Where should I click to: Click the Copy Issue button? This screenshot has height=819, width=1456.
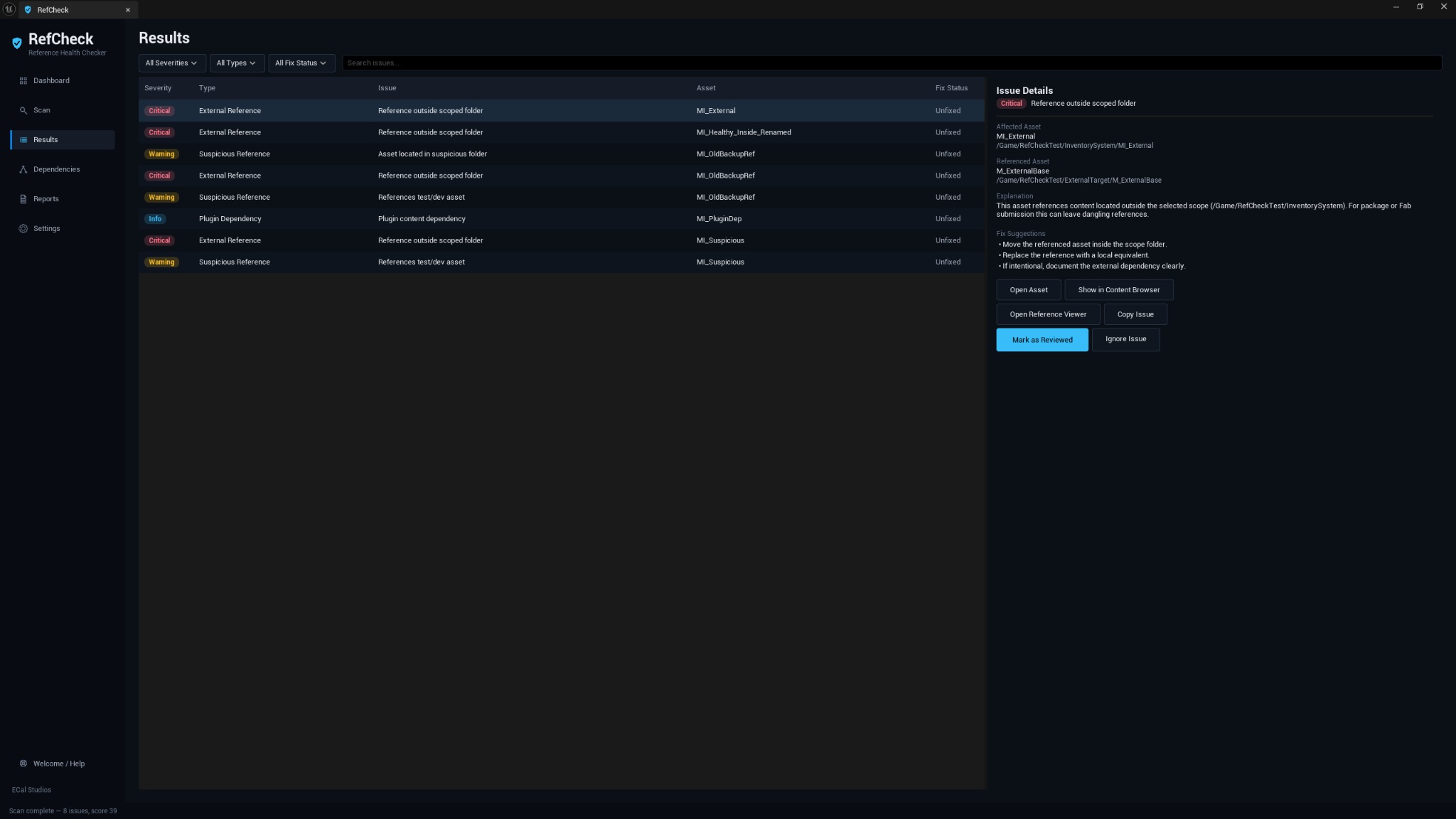pos(1135,314)
